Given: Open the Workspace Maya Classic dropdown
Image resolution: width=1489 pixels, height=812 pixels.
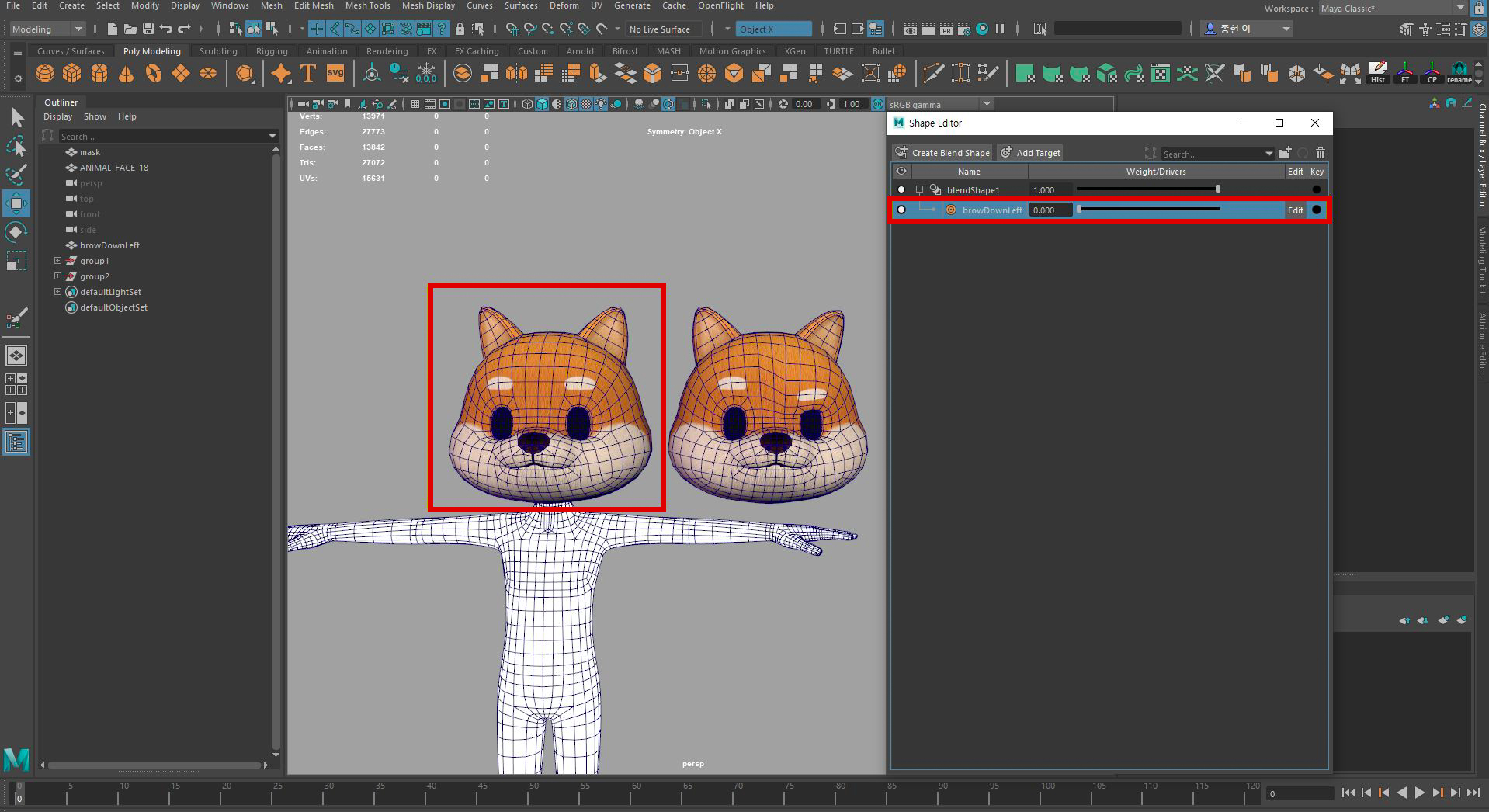Looking at the screenshot, I should (1393, 9).
